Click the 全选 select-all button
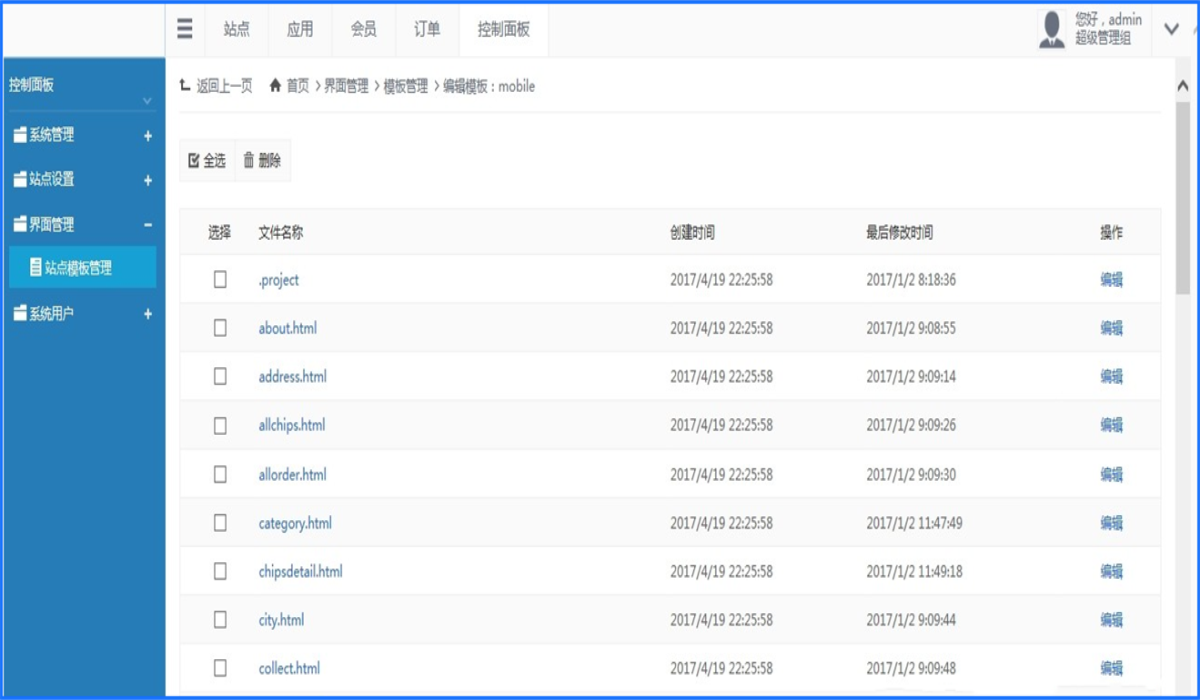1200x700 pixels. (207, 160)
